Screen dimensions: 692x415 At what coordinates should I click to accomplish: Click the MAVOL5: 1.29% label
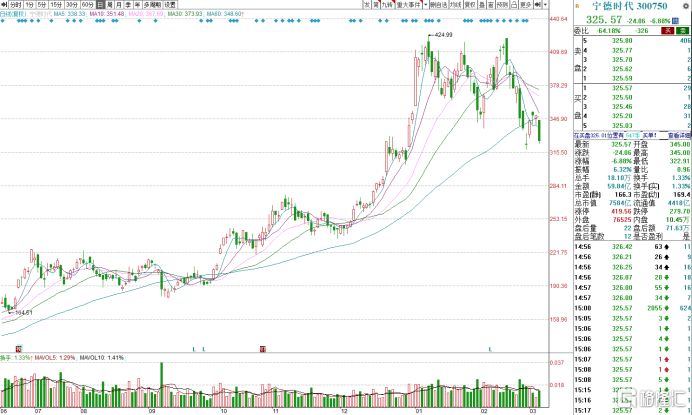(55, 358)
